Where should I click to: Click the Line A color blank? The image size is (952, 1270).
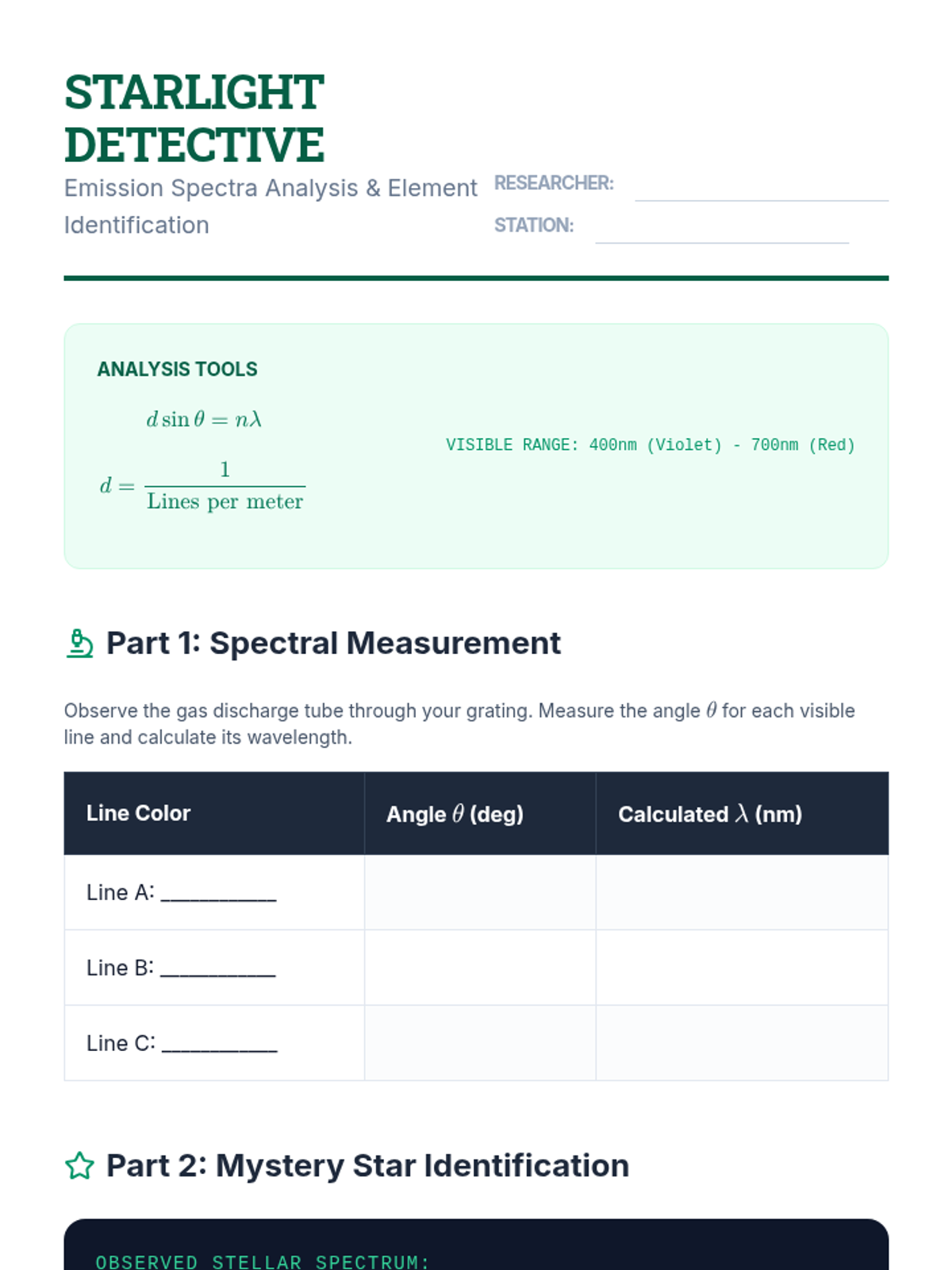click(x=218, y=894)
